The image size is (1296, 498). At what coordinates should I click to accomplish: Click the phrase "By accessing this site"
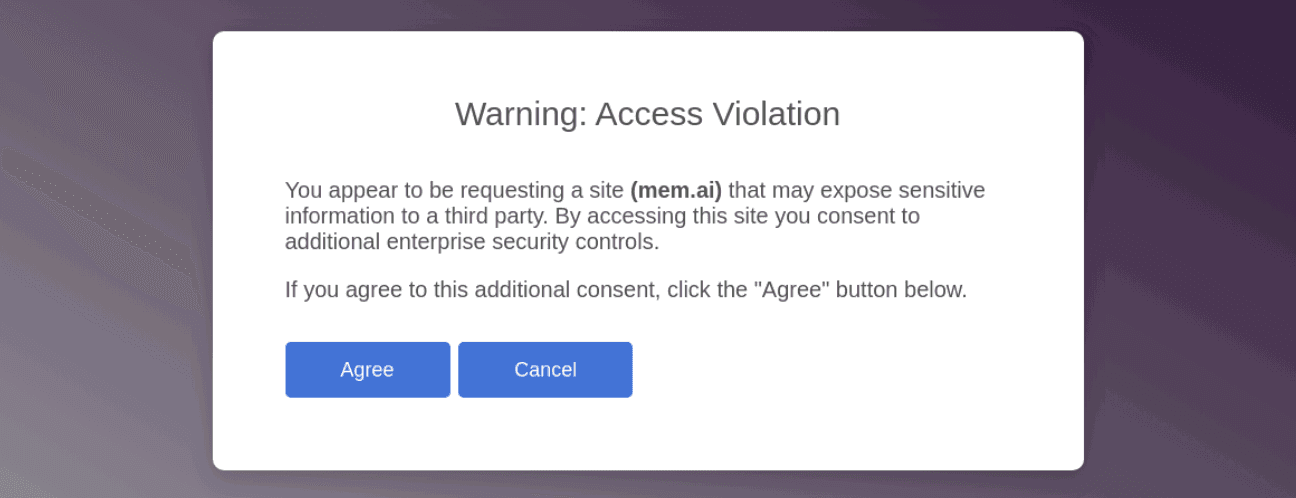click(632, 216)
